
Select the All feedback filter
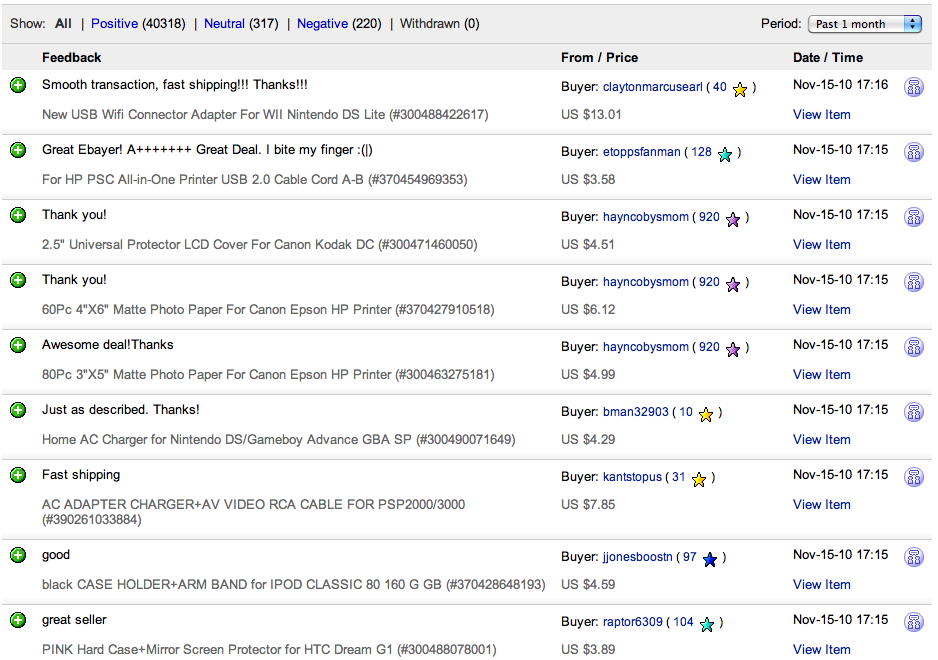pos(63,23)
